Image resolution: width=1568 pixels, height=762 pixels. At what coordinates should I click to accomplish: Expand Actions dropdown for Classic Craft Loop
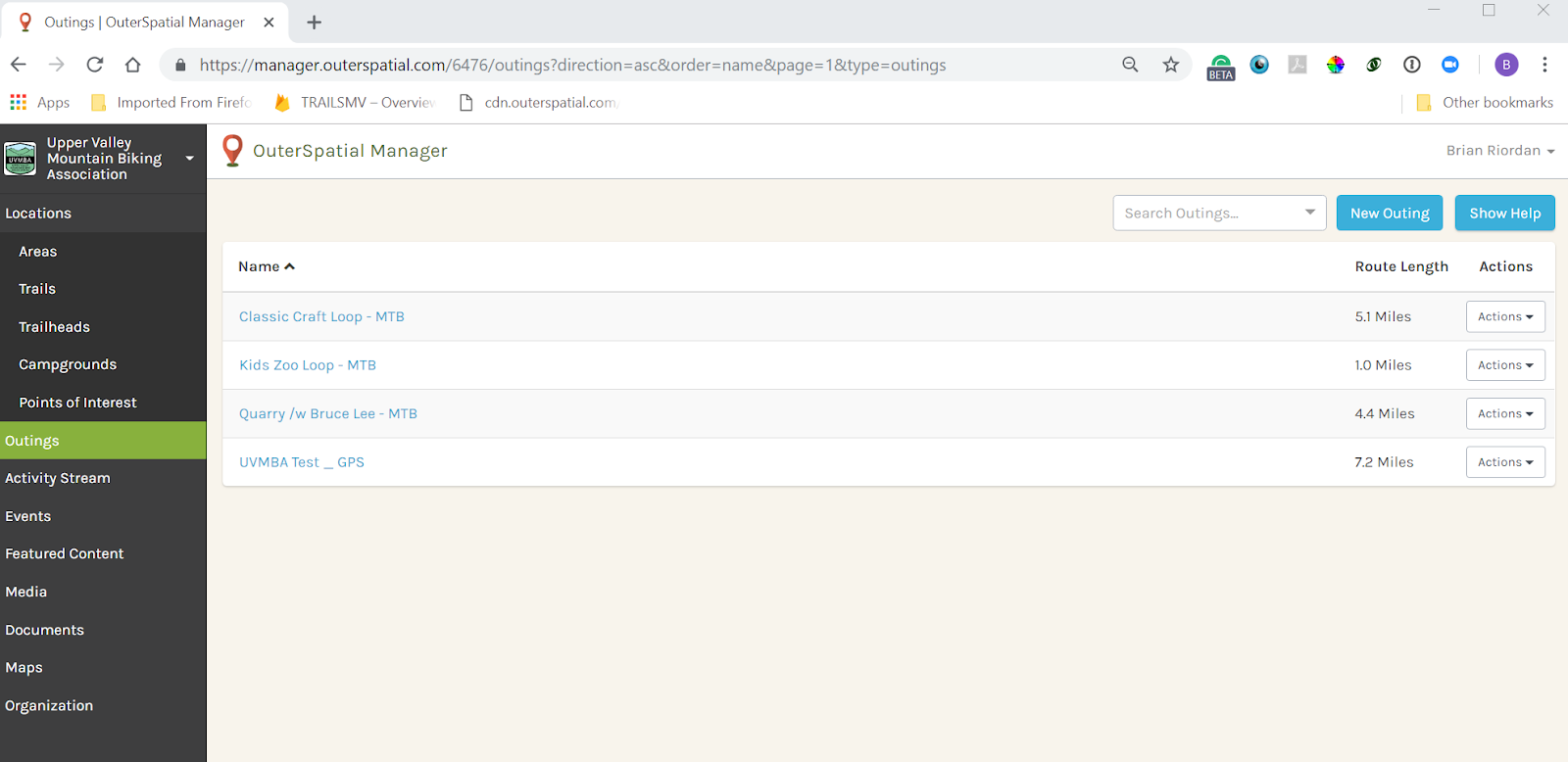1504,316
